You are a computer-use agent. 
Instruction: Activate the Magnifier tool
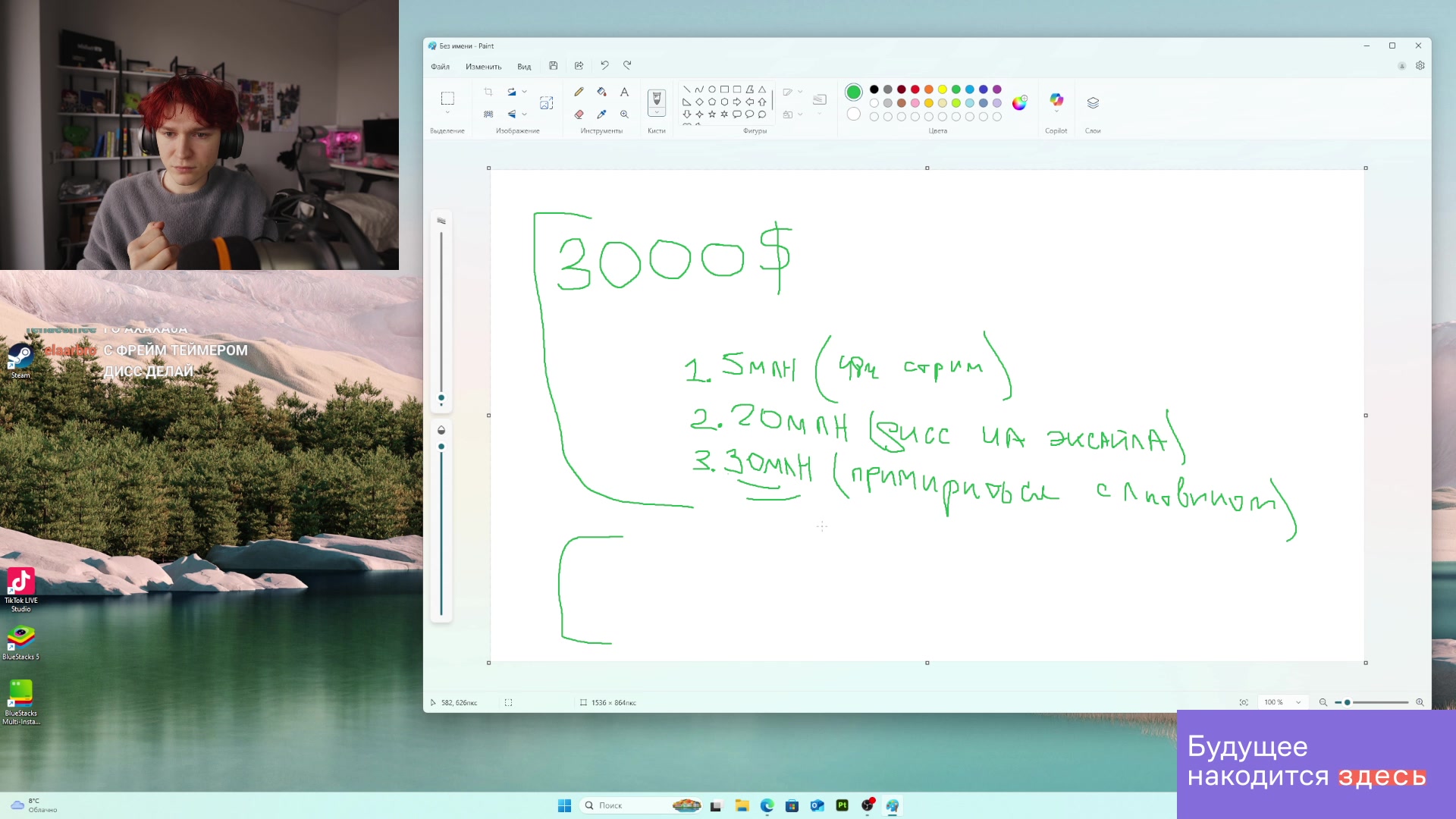click(624, 115)
